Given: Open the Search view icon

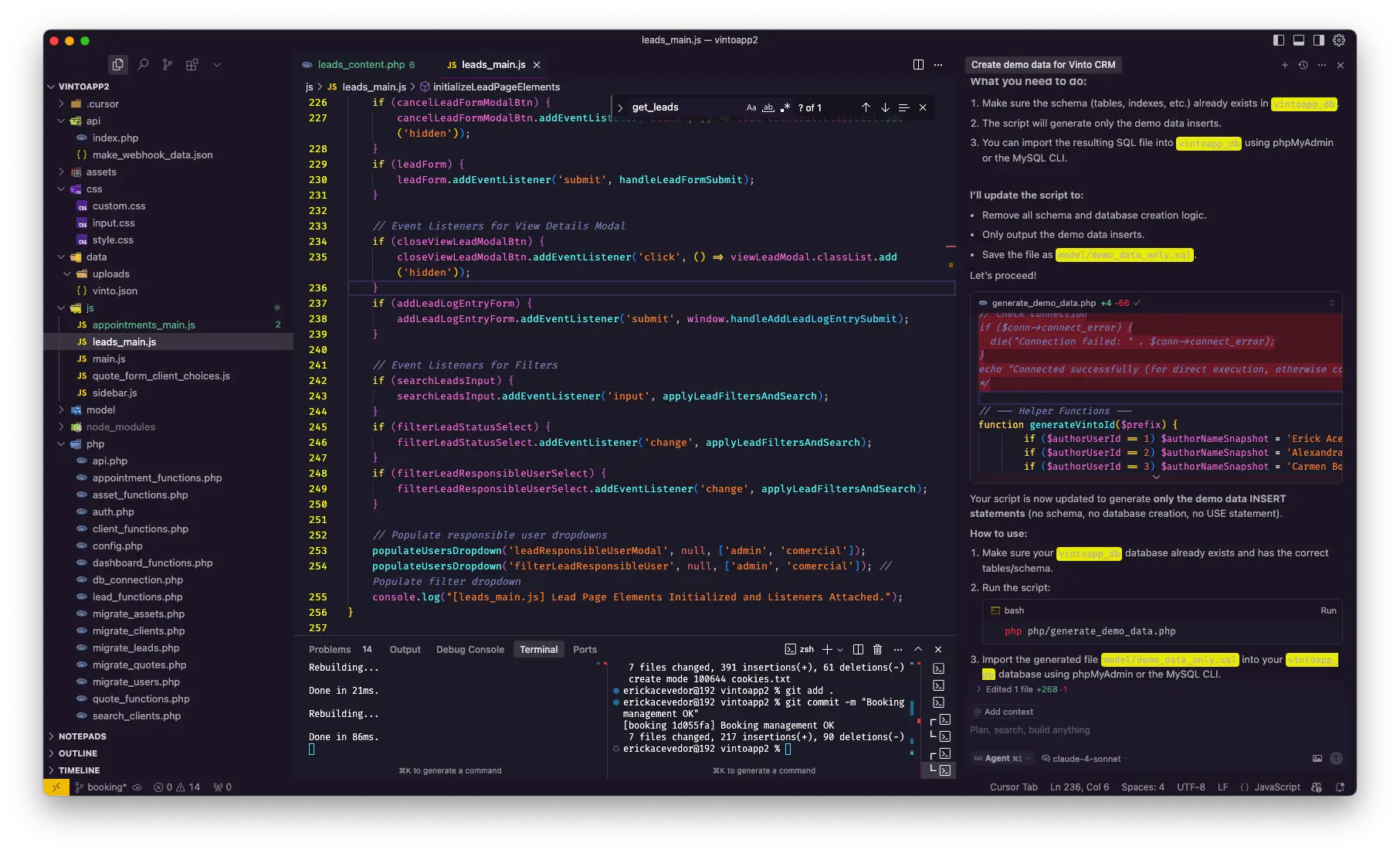Looking at the screenshot, I should click(x=143, y=65).
